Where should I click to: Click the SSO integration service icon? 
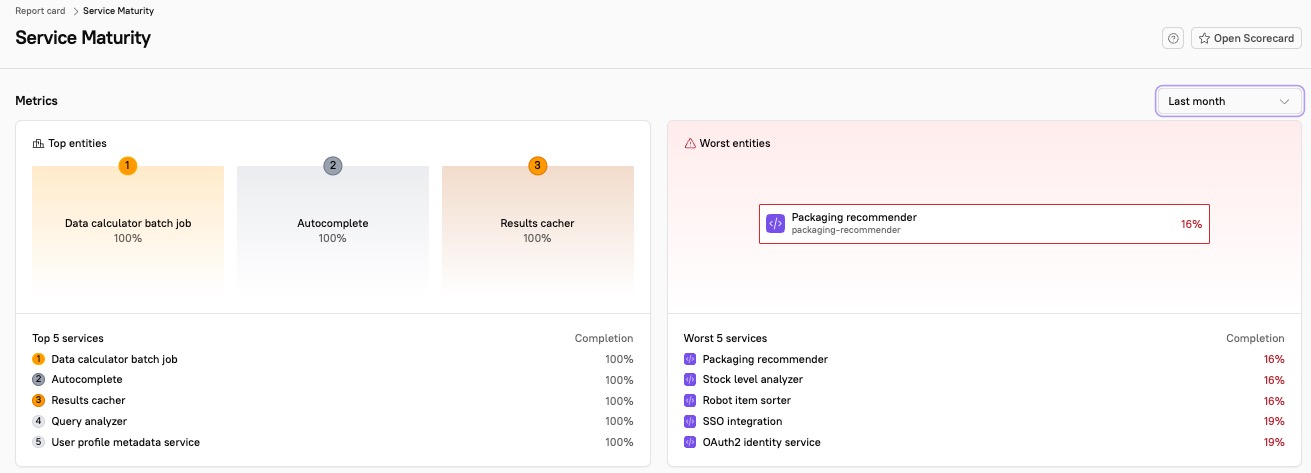(x=689, y=422)
